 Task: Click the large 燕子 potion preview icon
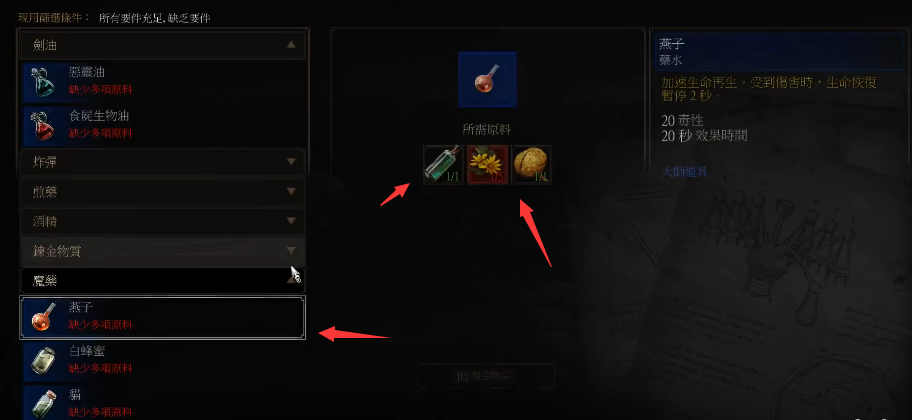pyautogui.click(x=487, y=80)
